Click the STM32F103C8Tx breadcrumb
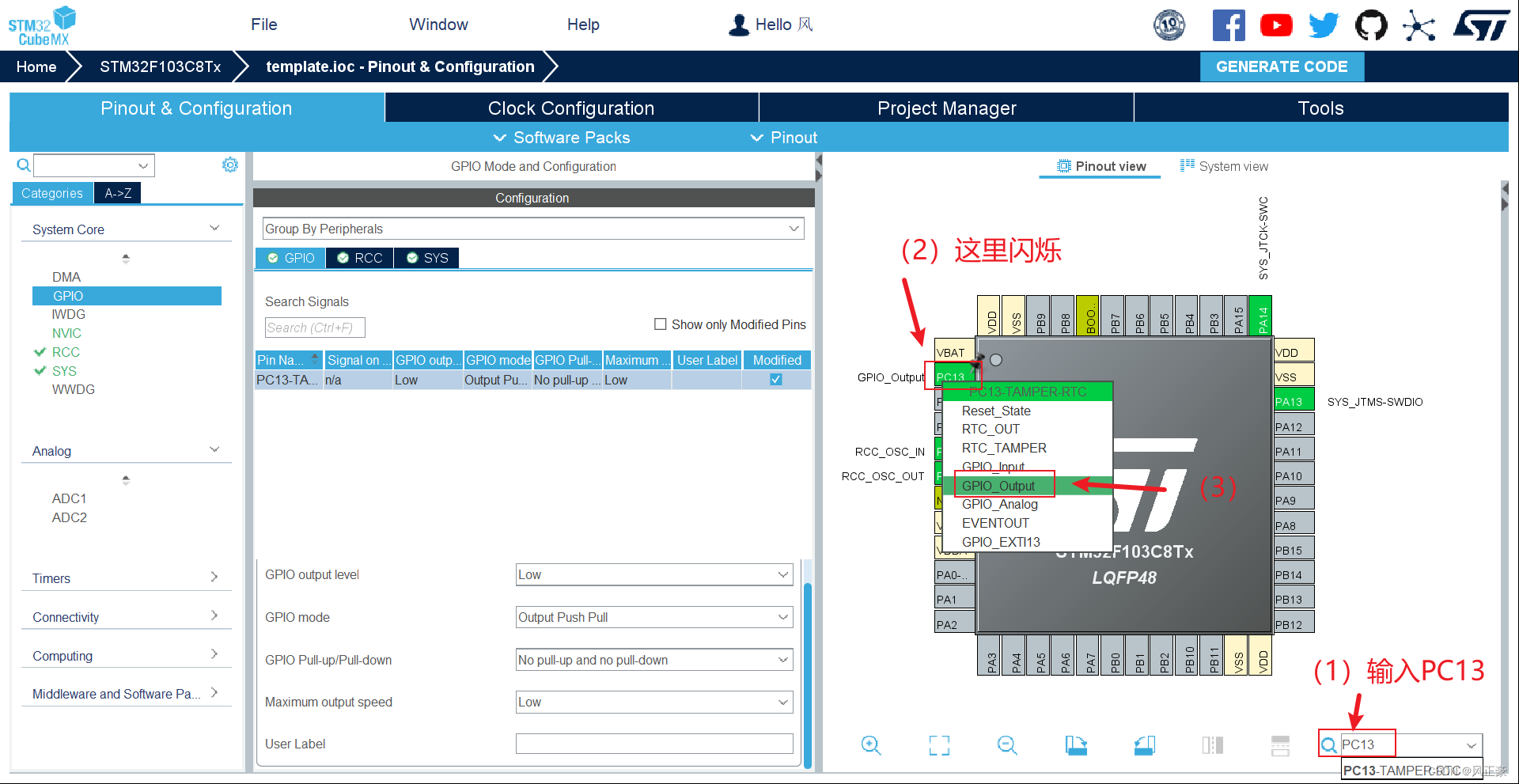The height and width of the screenshot is (784, 1519). click(160, 66)
